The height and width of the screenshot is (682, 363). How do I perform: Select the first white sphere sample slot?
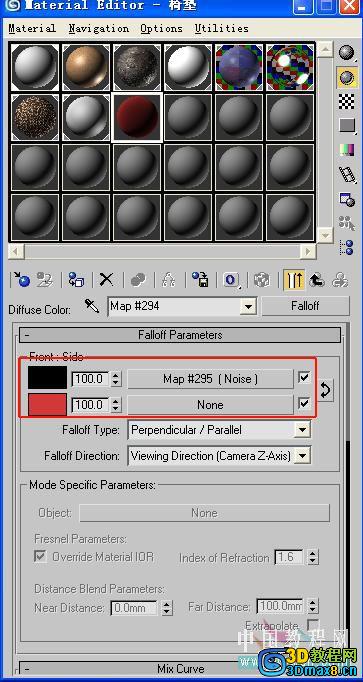coord(35,66)
